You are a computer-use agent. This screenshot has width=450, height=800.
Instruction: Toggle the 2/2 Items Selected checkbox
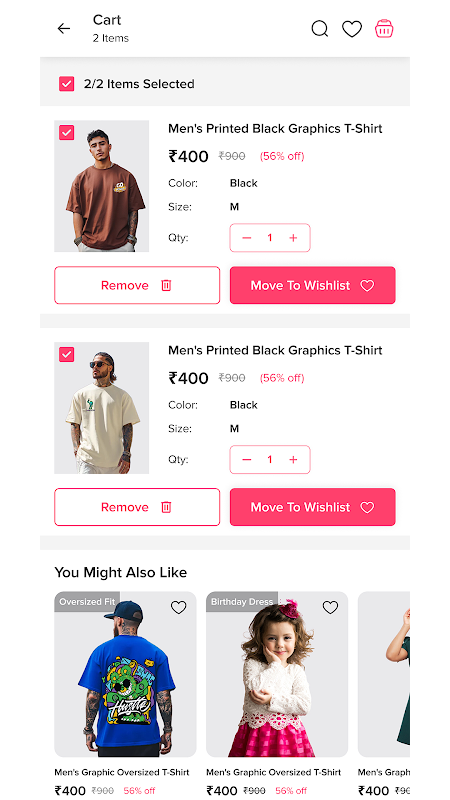66,84
